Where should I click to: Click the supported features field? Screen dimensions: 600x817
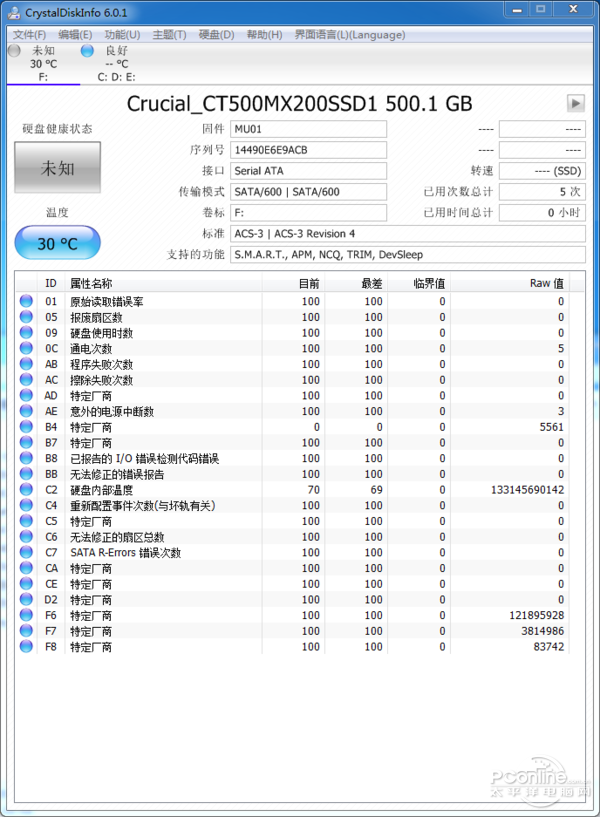point(408,254)
